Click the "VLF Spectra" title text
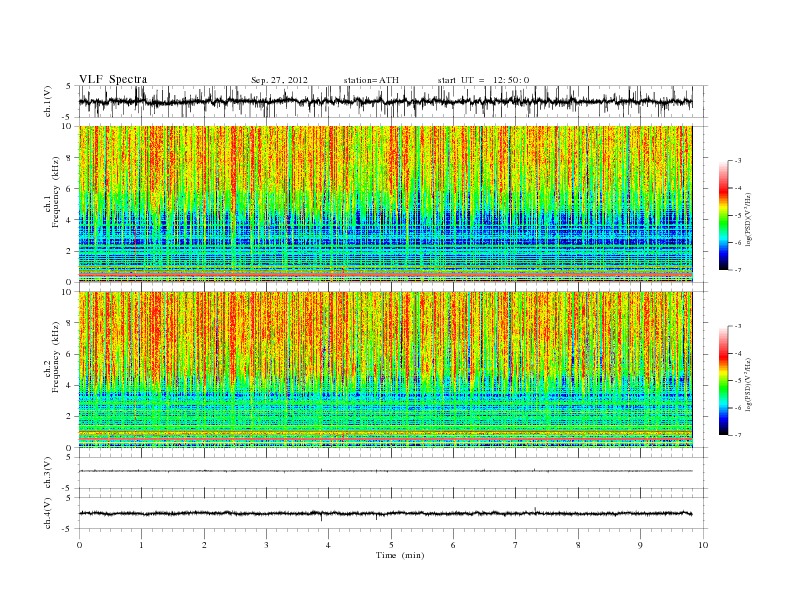 (x=113, y=79)
